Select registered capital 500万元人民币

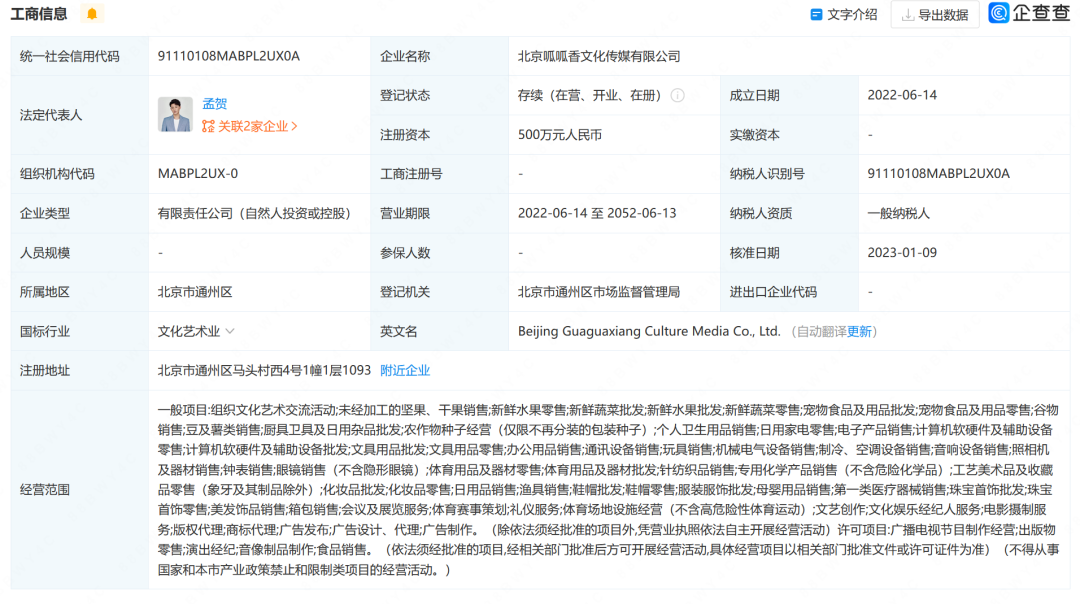560,135
